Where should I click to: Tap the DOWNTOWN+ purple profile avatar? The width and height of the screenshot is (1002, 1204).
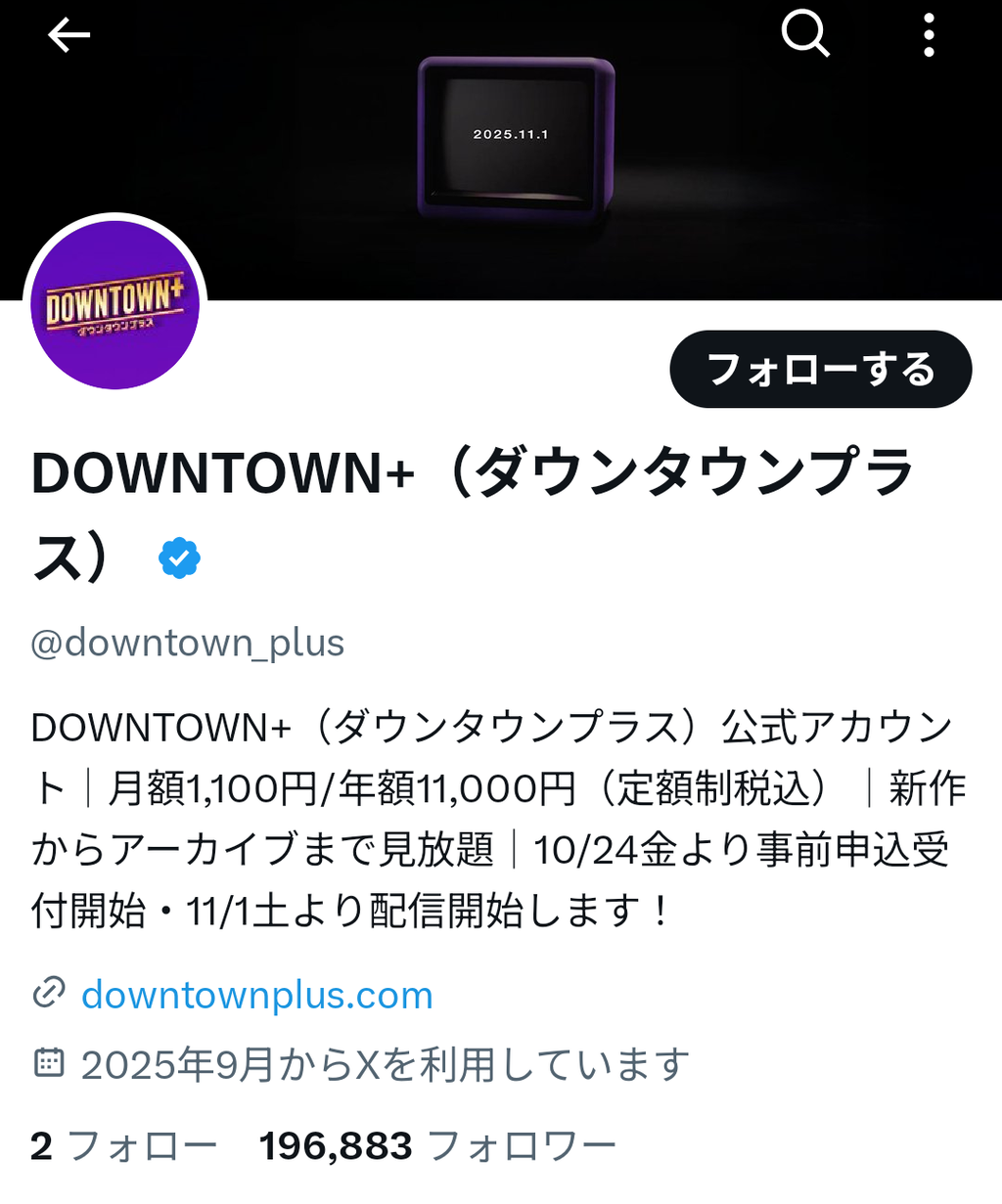(115, 305)
